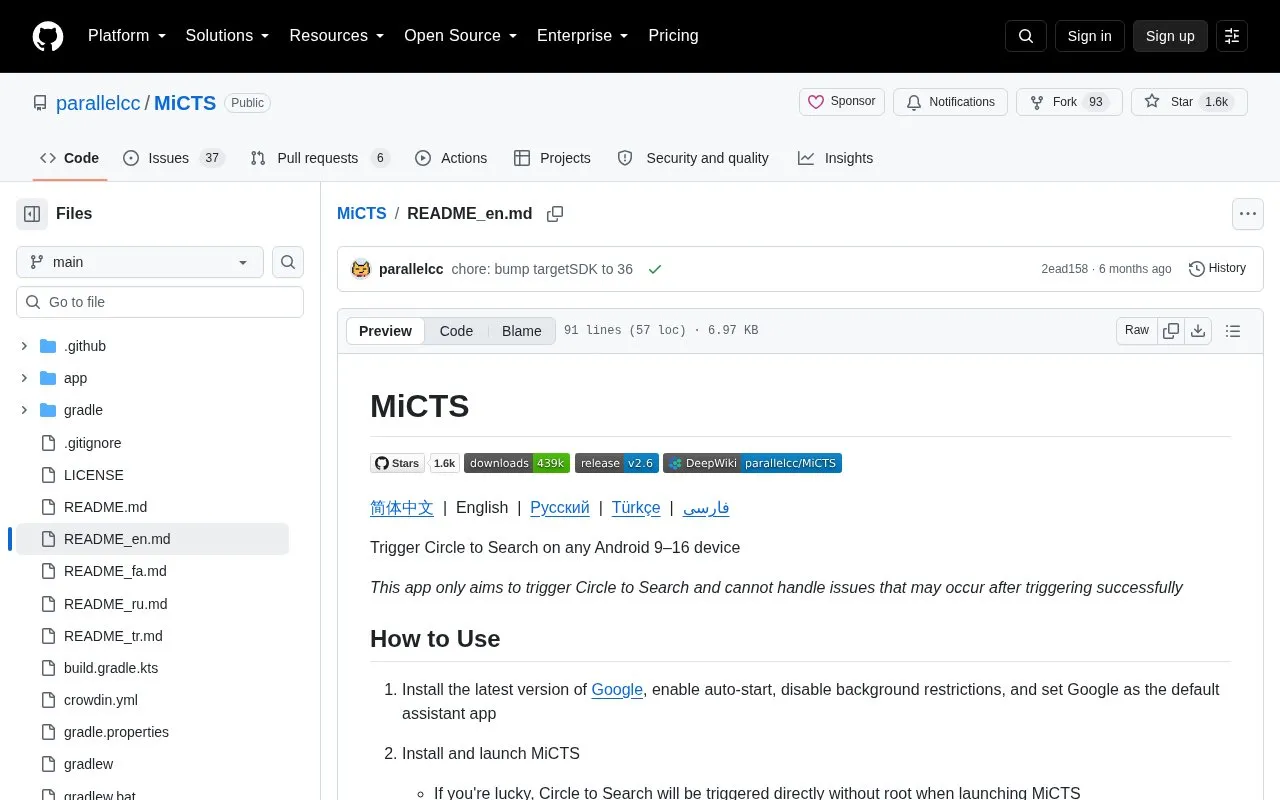Open the Pull requests tab
The height and width of the screenshot is (800, 1280).
pos(319,158)
